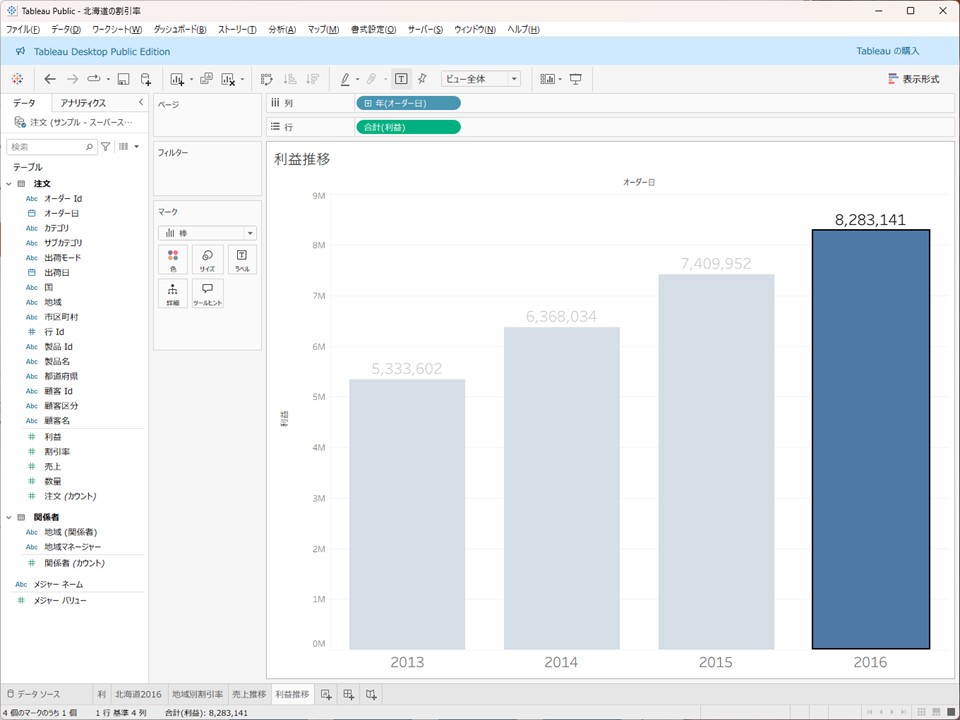This screenshot has height=720, width=960.
Task: Open presentation mode from the toolbar
Action: [575, 79]
